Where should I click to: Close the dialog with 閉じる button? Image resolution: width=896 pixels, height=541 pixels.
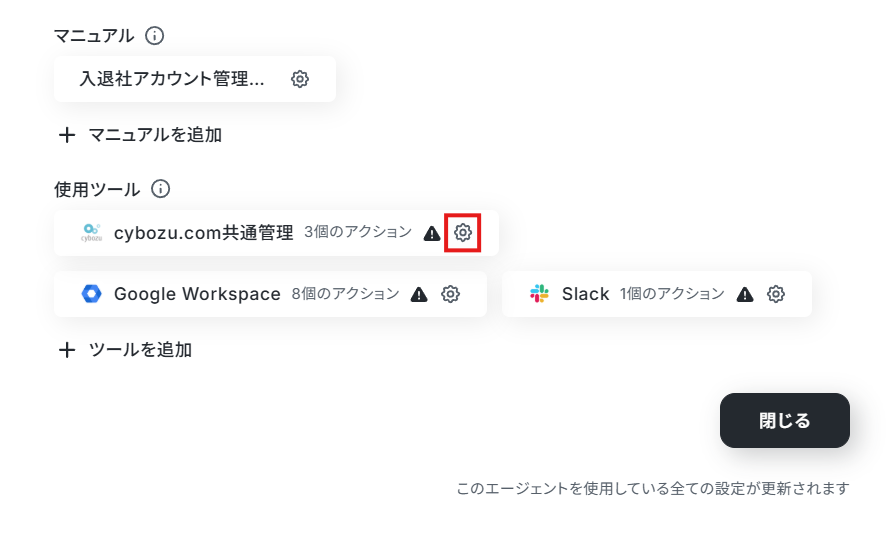click(785, 420)
